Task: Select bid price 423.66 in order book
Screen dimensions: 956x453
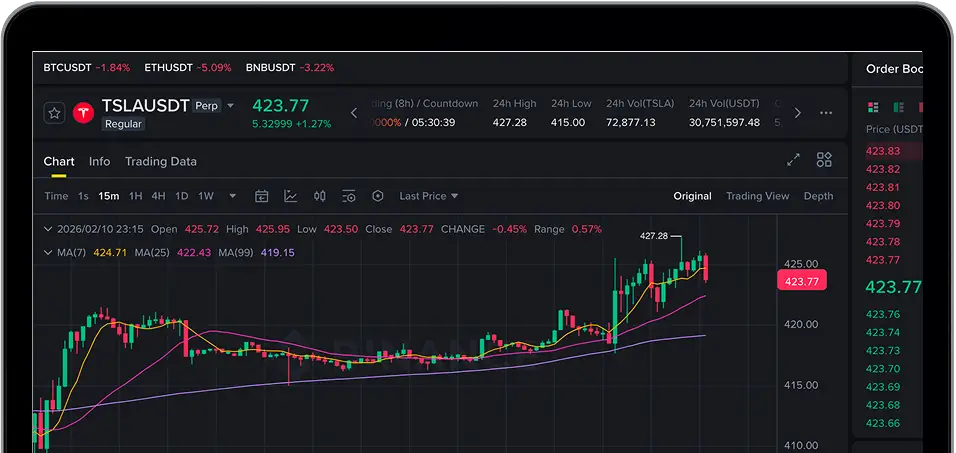Action: (x=883, y=424)
